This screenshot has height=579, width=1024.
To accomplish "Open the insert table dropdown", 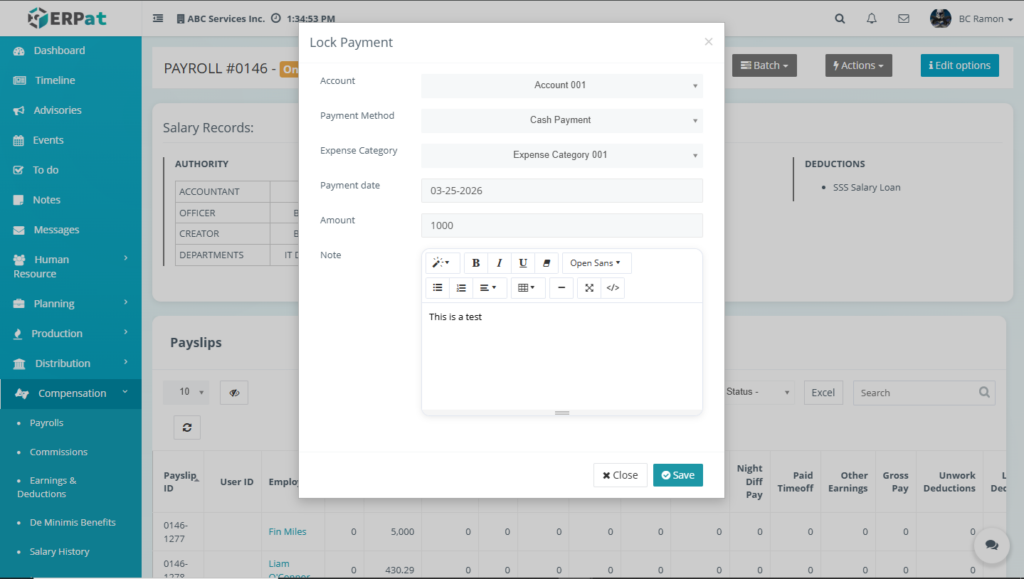I will click(526, 288).
